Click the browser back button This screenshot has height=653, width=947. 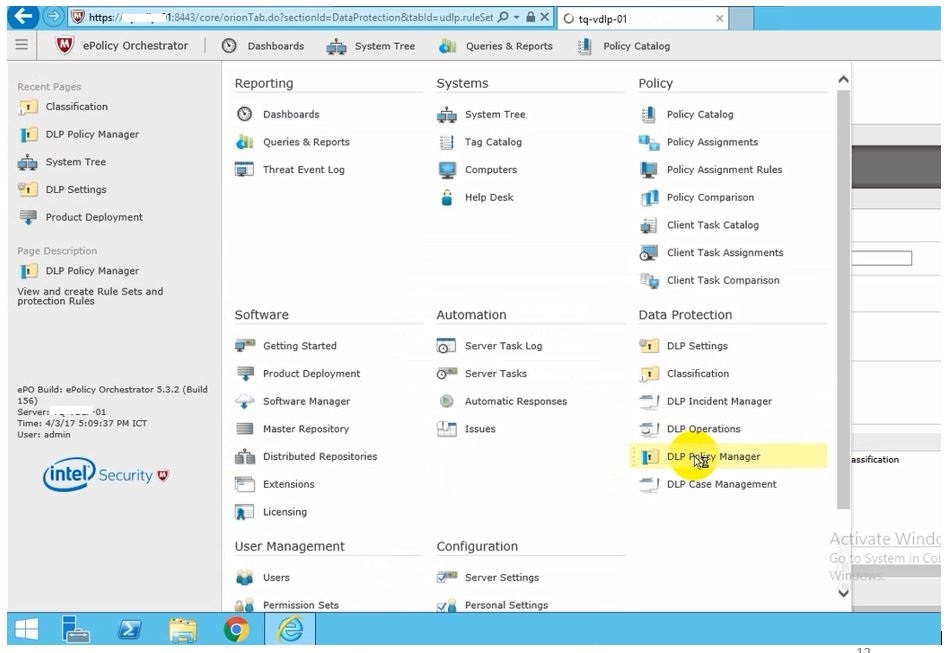[x=25, y=17]
